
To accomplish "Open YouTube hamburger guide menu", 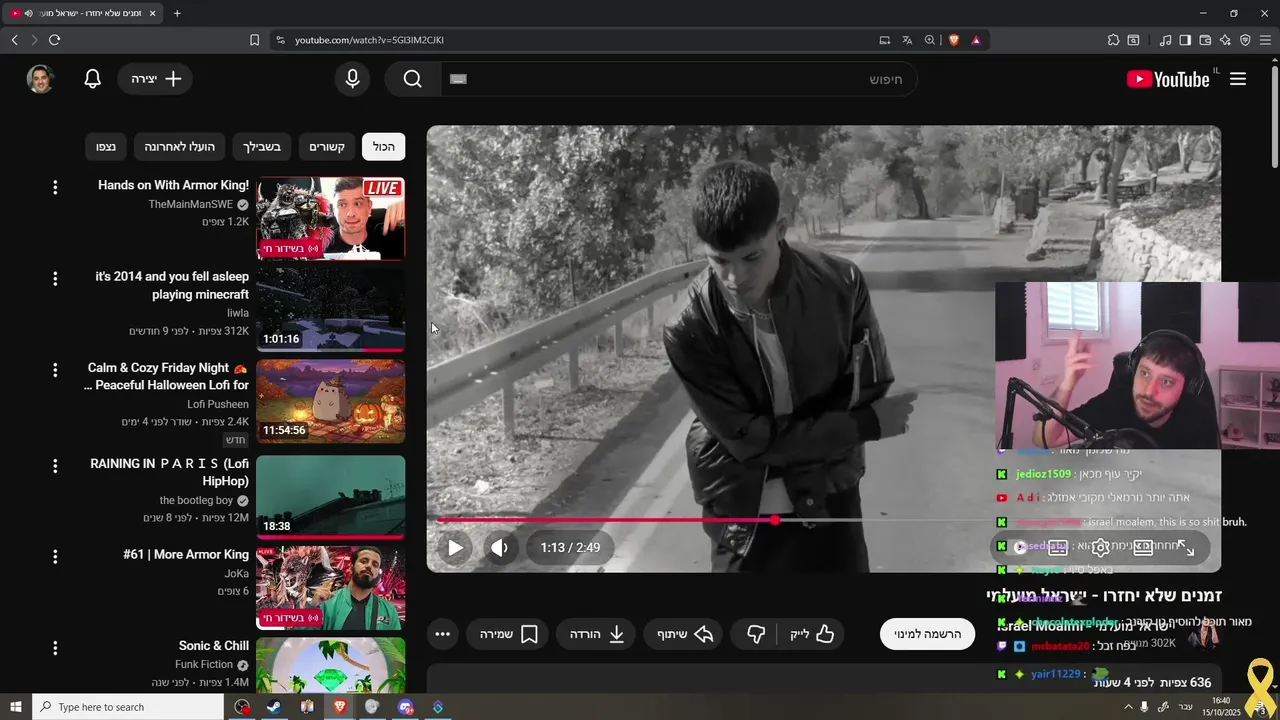I will (x=1238, y=79).
